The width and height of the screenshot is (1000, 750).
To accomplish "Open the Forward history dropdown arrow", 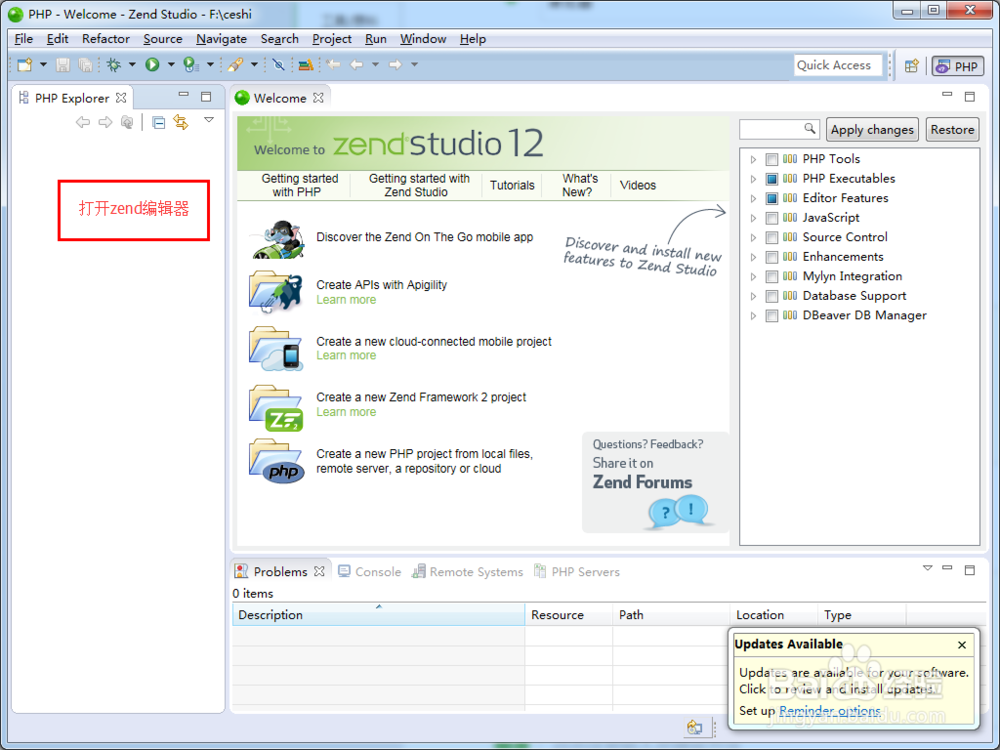I will coord(414,64).
